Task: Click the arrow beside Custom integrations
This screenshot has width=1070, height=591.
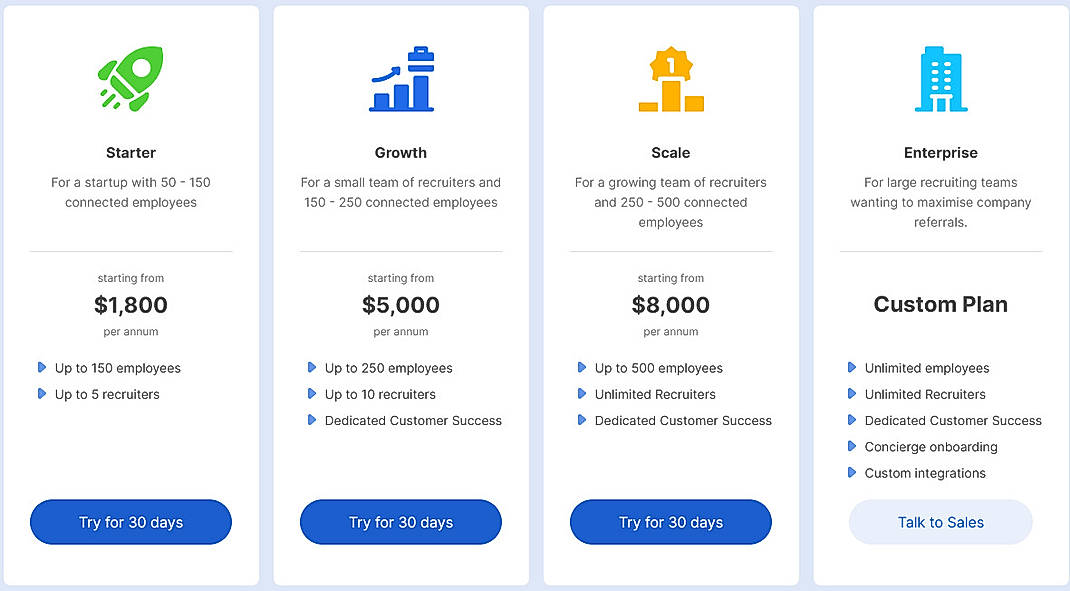Action: (x=853, y=473)
